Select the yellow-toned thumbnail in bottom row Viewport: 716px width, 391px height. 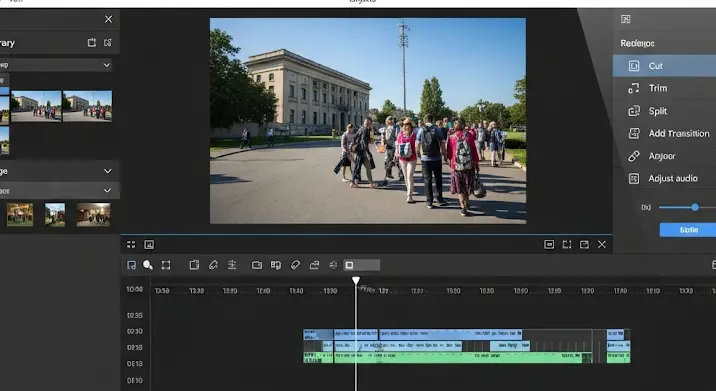20,215
